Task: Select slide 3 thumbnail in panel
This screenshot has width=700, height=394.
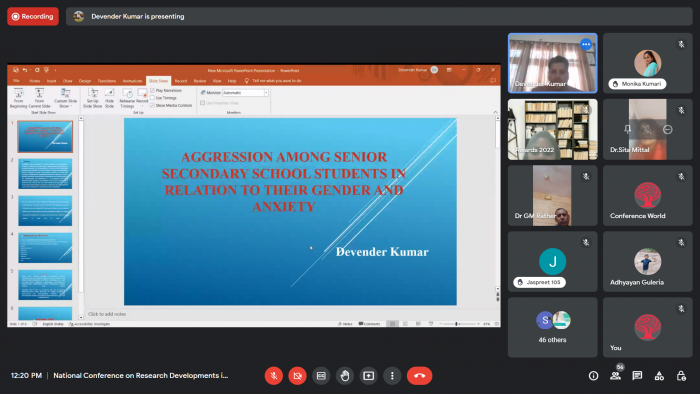Action: click(x=45, y=211)
